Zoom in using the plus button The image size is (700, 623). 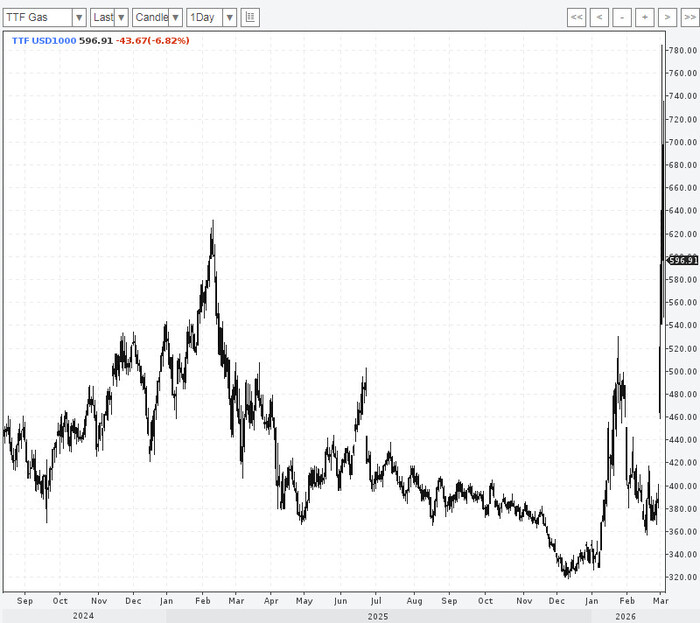(x=644, y=17)
